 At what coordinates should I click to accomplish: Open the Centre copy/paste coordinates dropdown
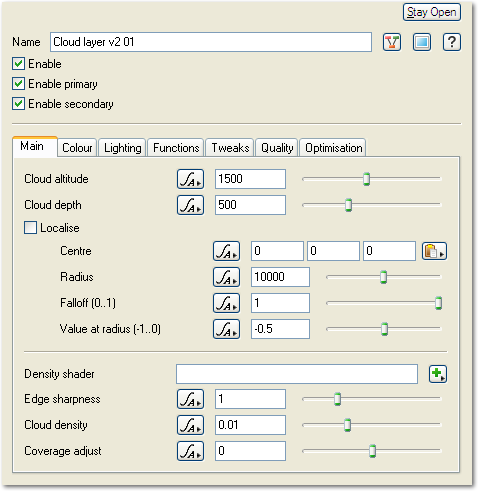click(434, 251)
